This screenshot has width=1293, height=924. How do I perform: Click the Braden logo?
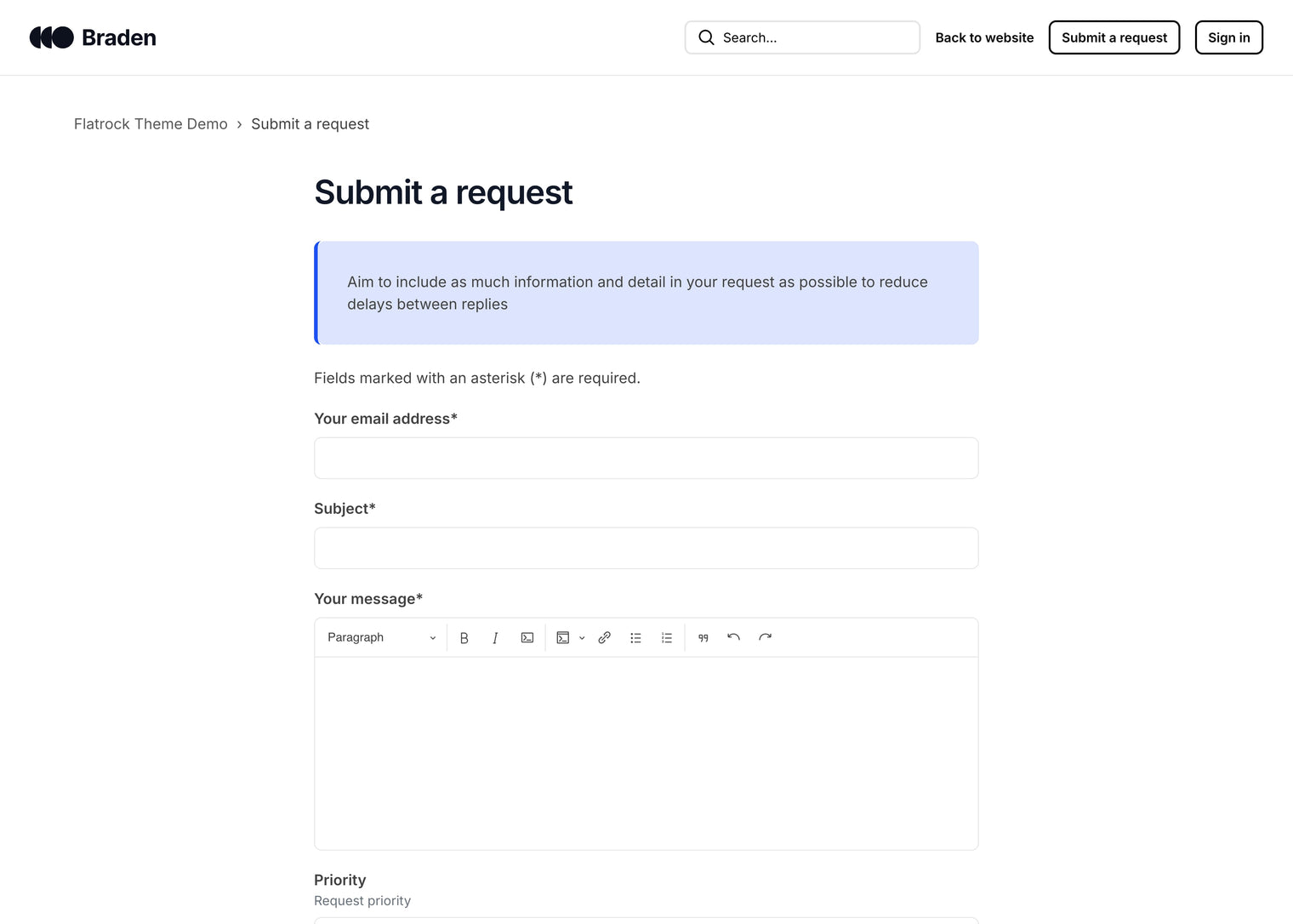click(x=92, y=37)
